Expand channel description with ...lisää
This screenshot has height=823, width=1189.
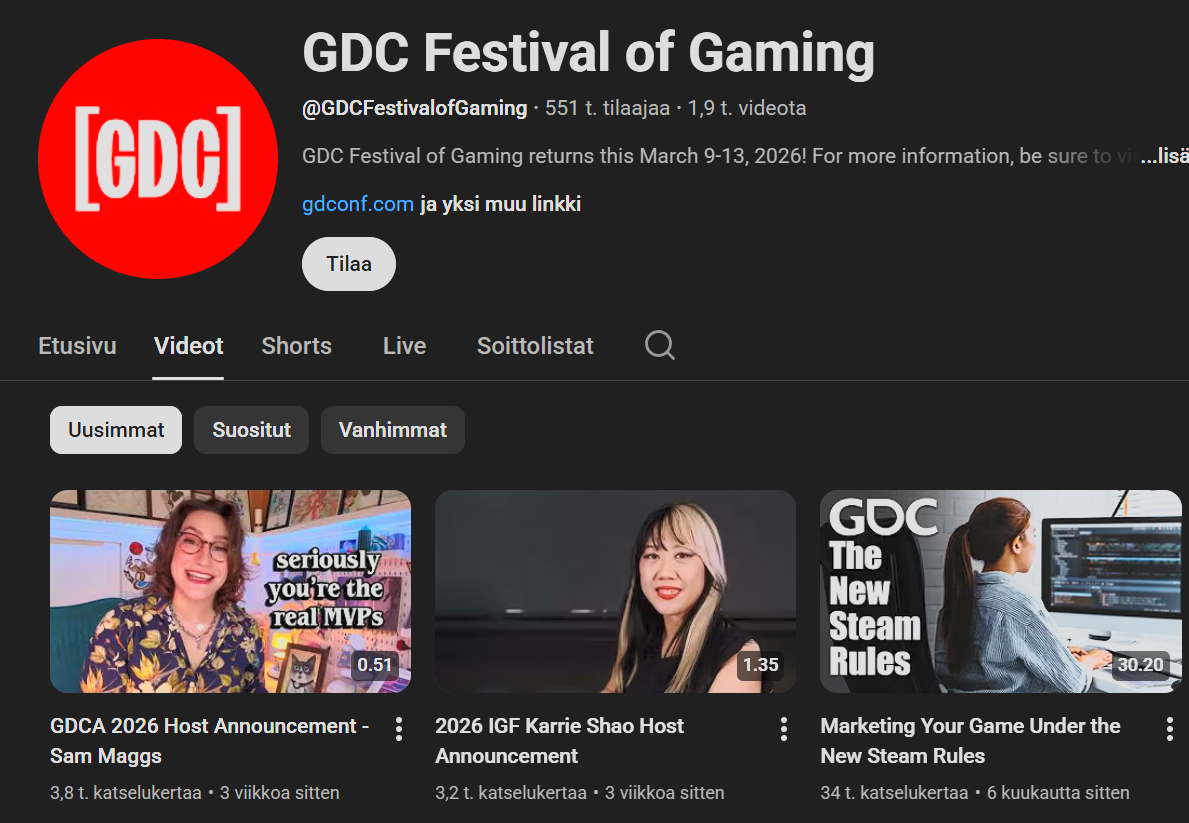(x=1164, y=156)
